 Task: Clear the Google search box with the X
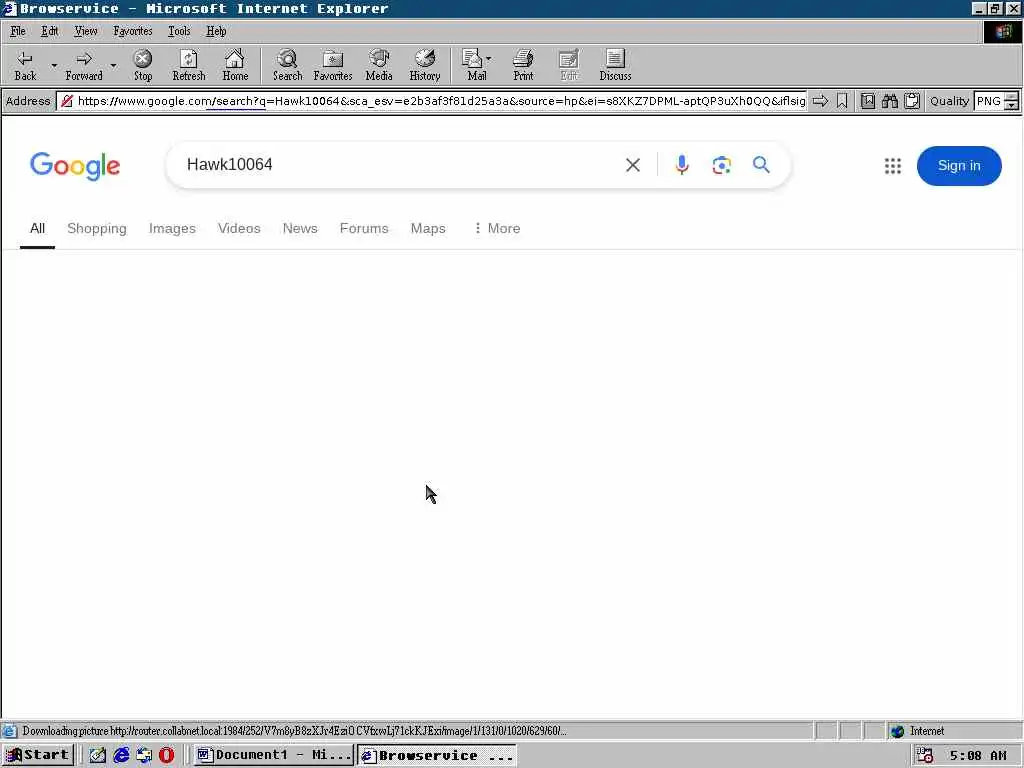coord(633,165)
